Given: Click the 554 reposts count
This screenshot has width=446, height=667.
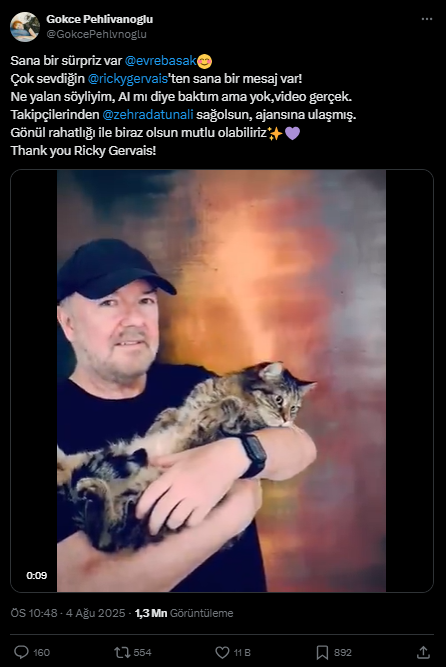Looking at the screenshot, I should click(142, 653).
